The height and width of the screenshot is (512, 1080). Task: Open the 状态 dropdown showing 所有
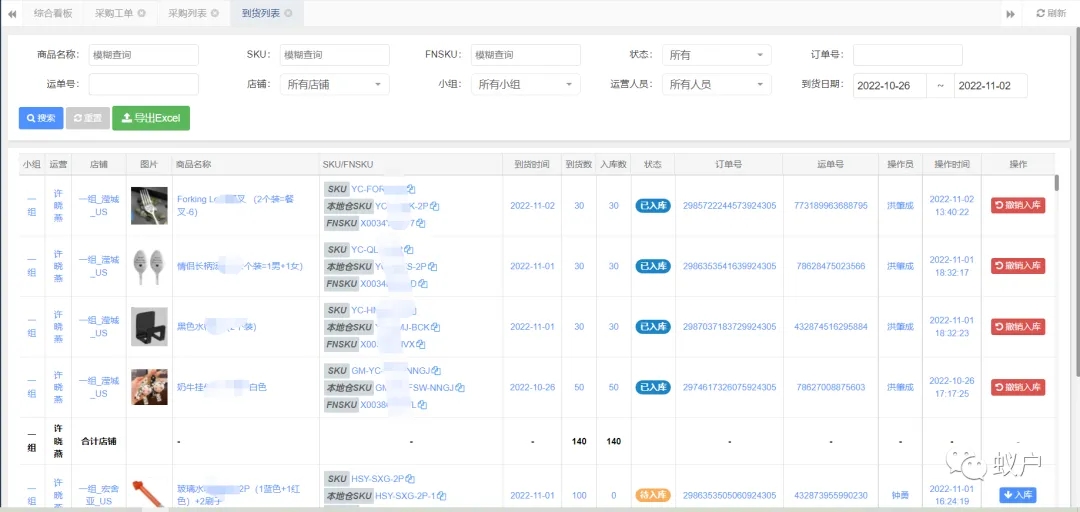click(x=716, y=55)
